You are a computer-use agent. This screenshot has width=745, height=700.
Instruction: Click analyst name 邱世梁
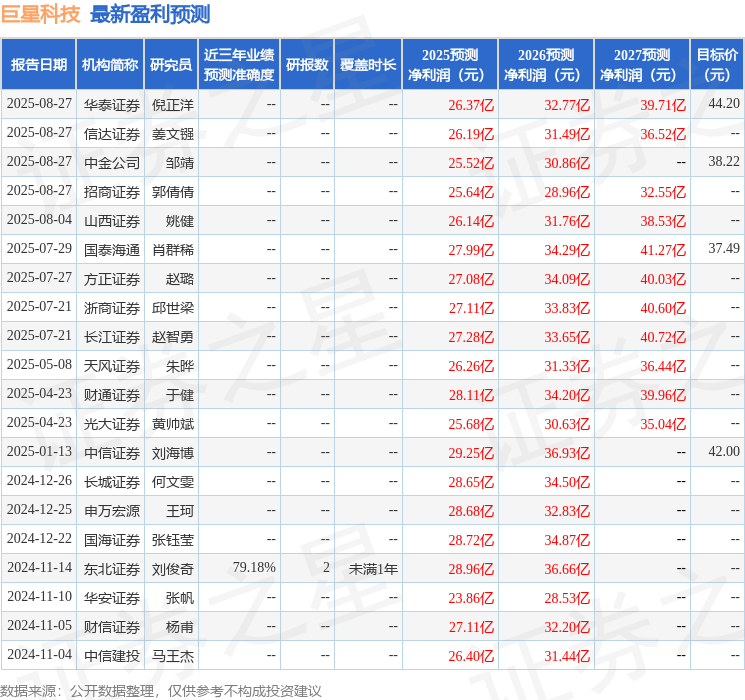[x=172, y=308]
